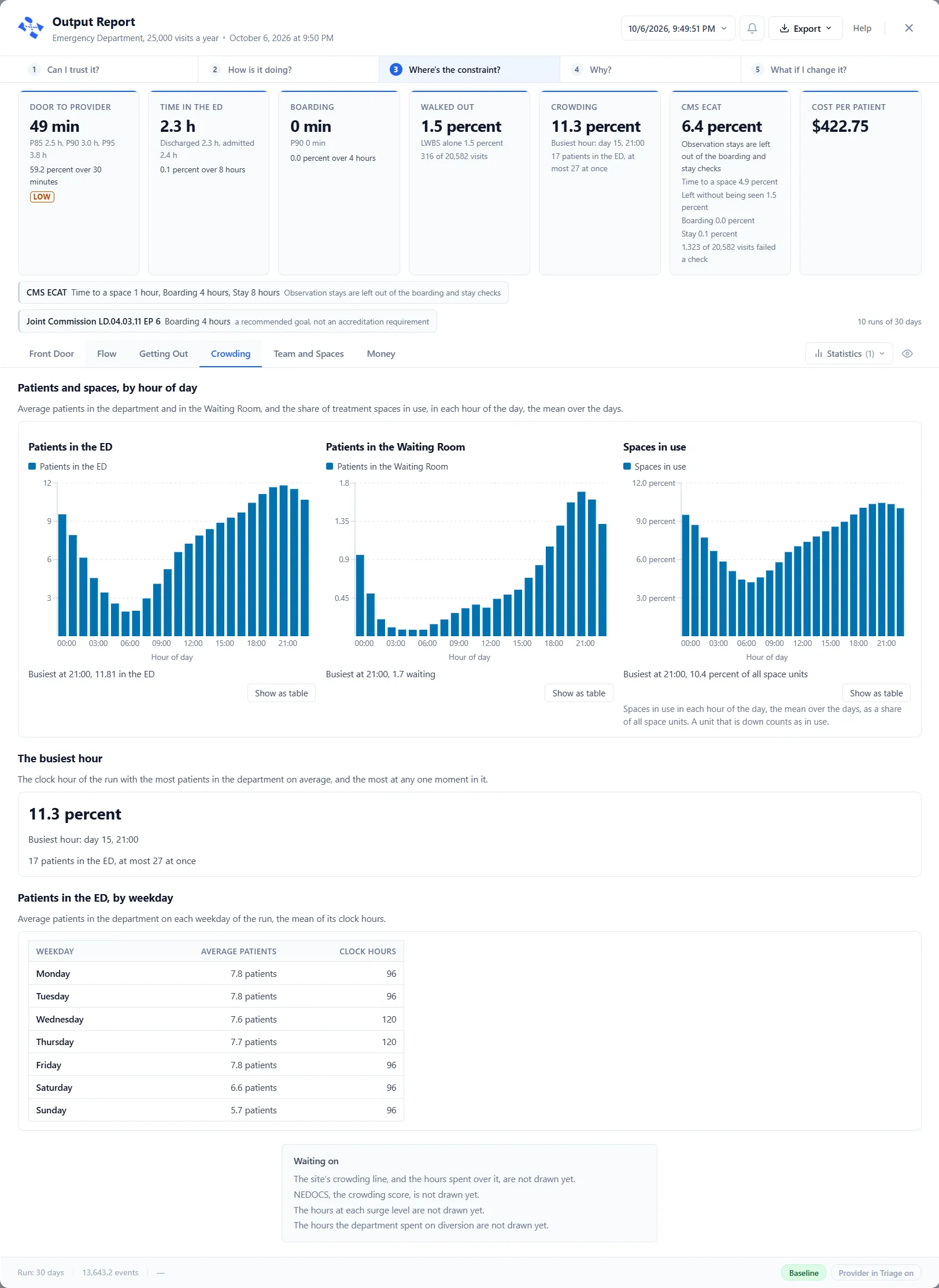Open the run date dropdown 10/6/2026

point(678,28)
